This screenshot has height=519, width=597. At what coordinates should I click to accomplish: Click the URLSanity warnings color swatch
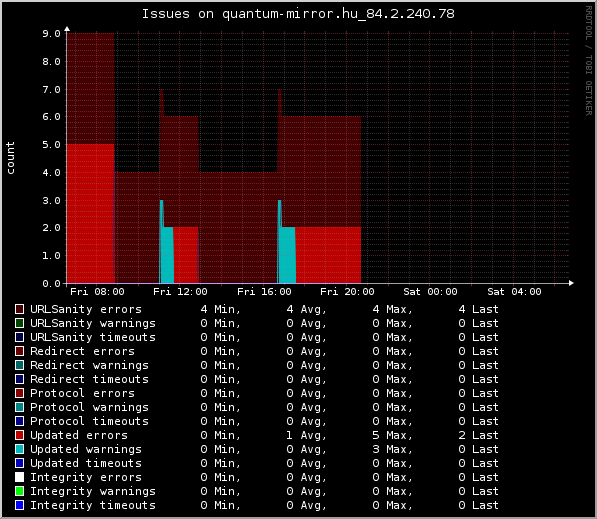[19, 323]
